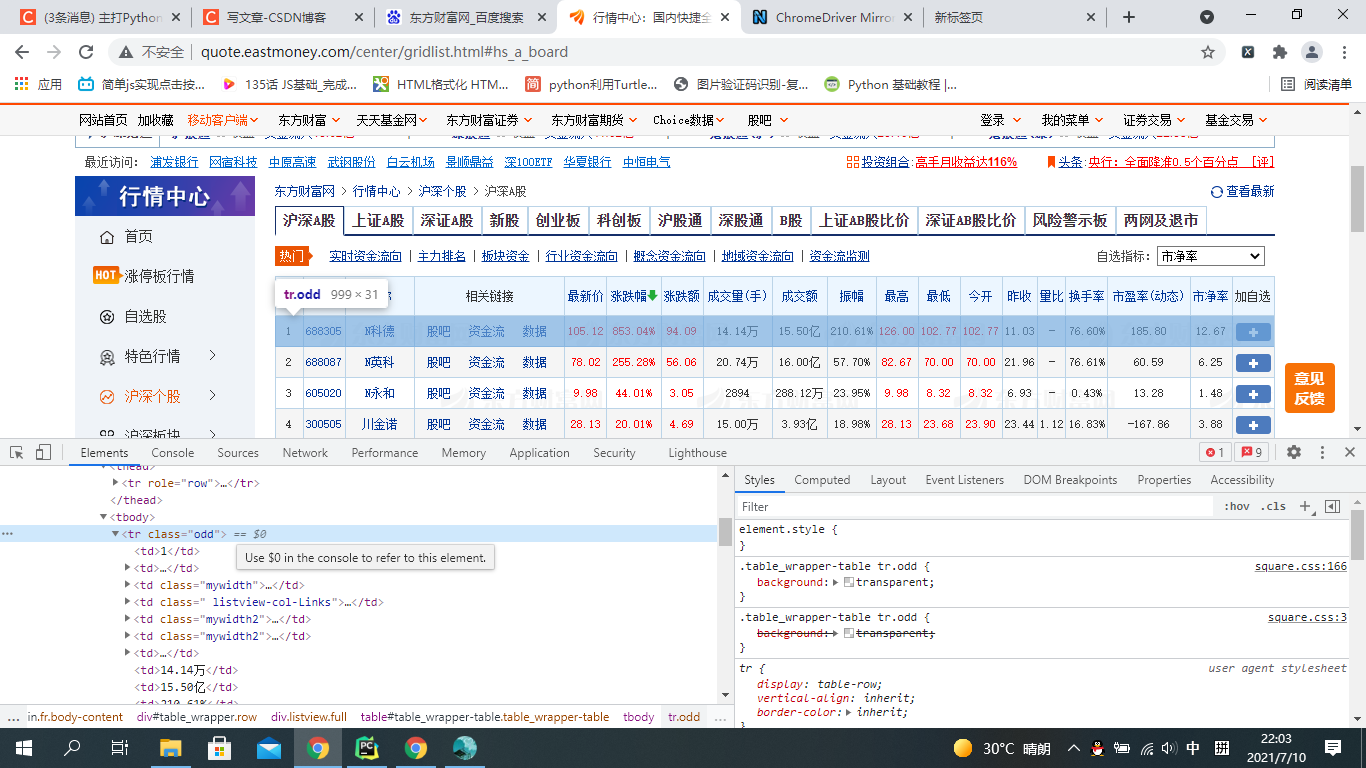Reload the page
The height and width of the screenshot is (768, 1366).
point(85,52)
